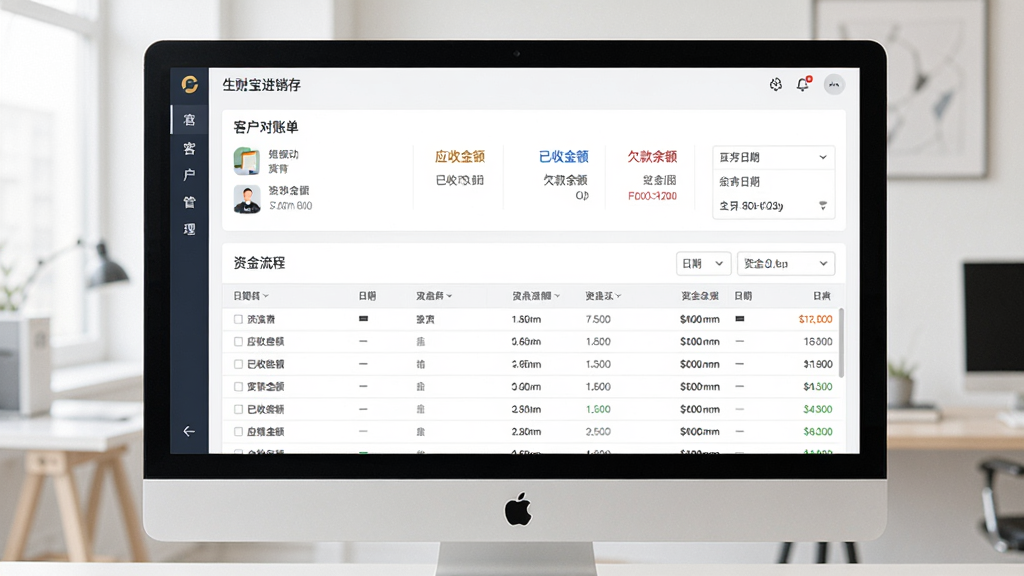
Task: Click the 7.500 table cell
Action: point(598,319)
